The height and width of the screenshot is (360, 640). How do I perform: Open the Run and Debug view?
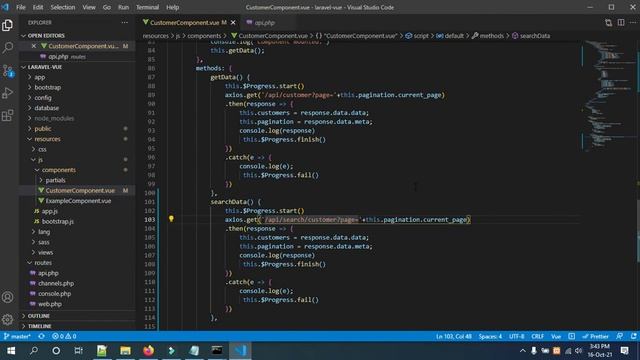8,93
